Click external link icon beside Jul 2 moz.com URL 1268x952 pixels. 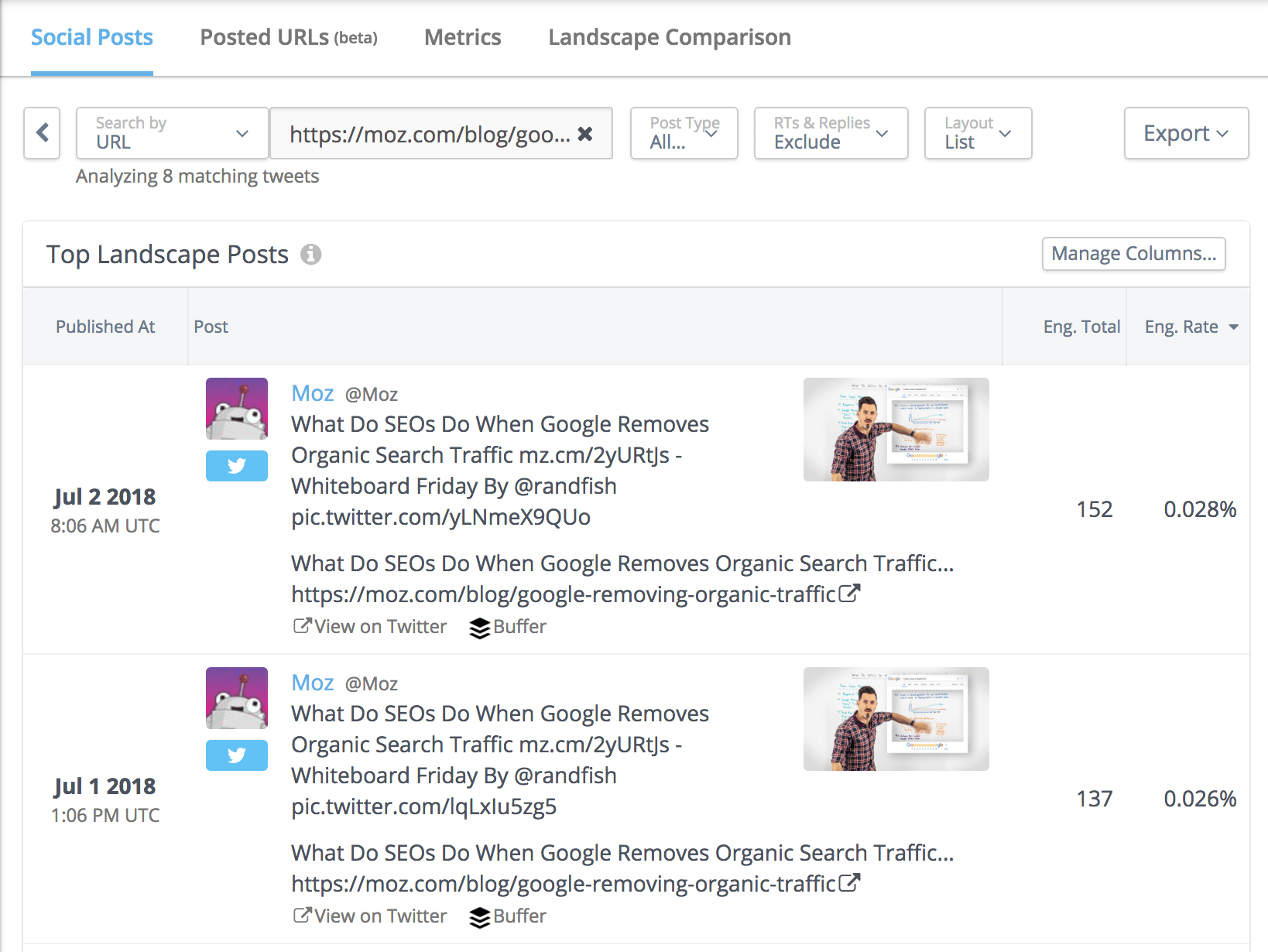tap(849, 594)
